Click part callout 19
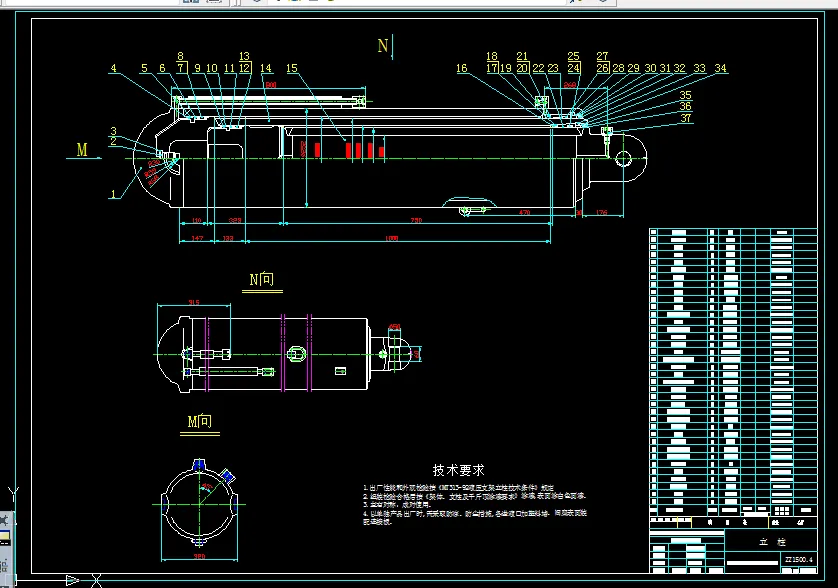The height and width of the screenshot is (588, 838). point(506,68)
